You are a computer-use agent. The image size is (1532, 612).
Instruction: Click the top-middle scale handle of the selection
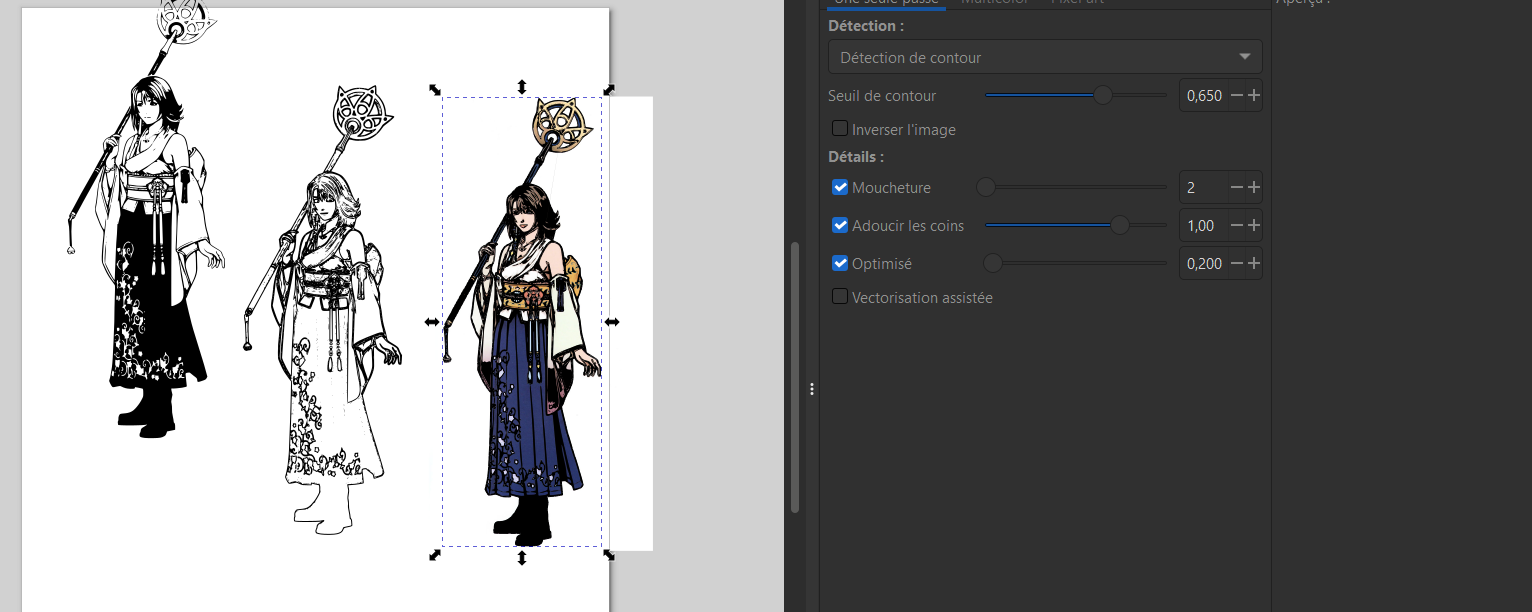tap(521, 87)
